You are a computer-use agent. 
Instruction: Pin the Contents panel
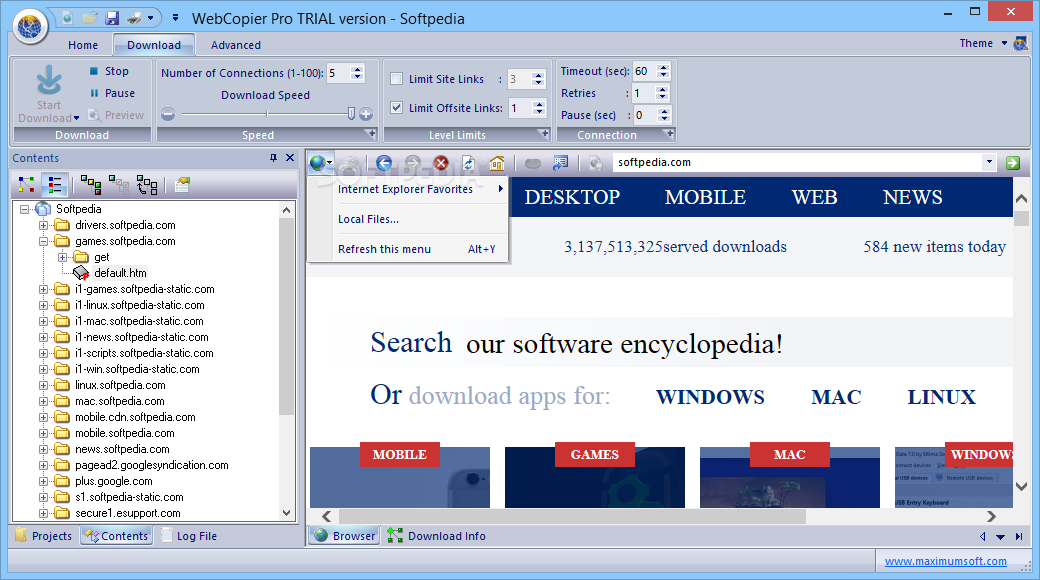click(x=273, y=158)
